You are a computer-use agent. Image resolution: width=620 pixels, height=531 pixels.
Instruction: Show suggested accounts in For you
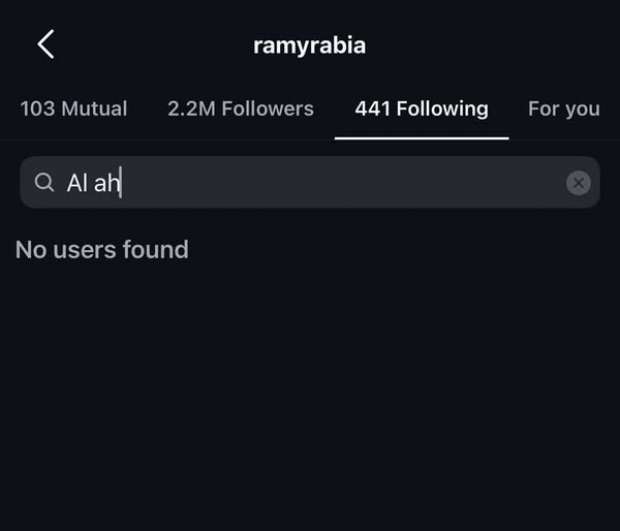click(x=564, y=109)
